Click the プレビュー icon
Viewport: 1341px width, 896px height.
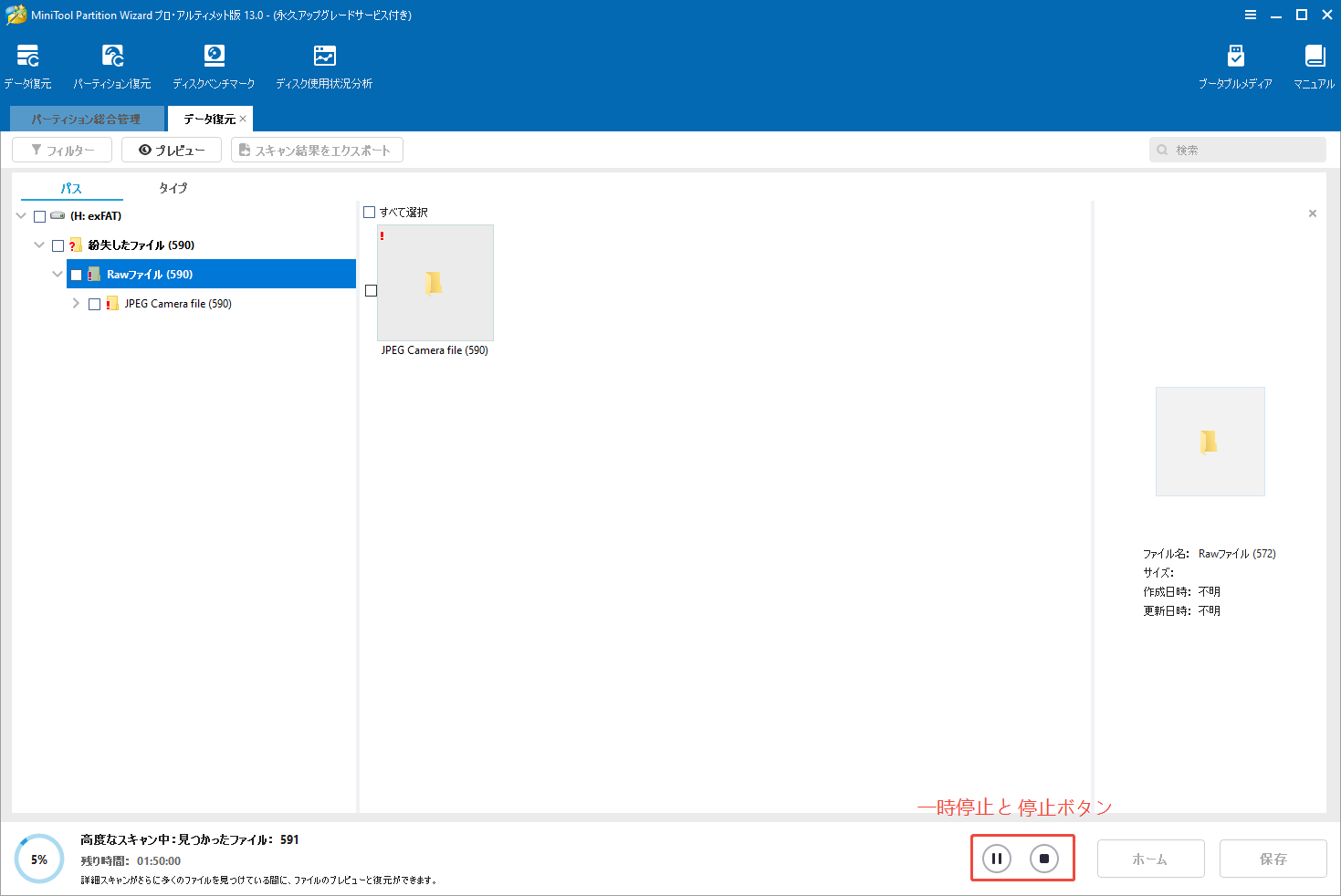tap(171, 149)
